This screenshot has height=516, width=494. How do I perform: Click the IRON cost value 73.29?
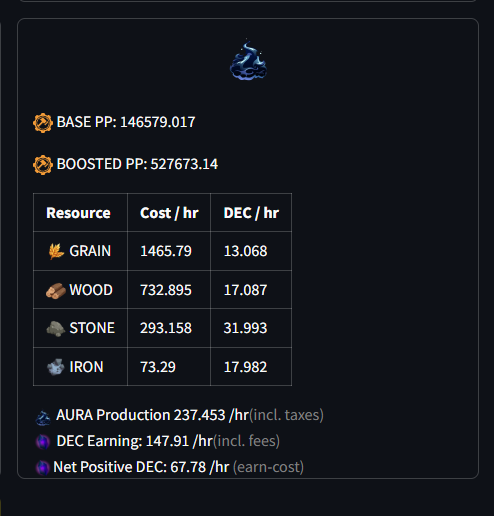point(158,367)
